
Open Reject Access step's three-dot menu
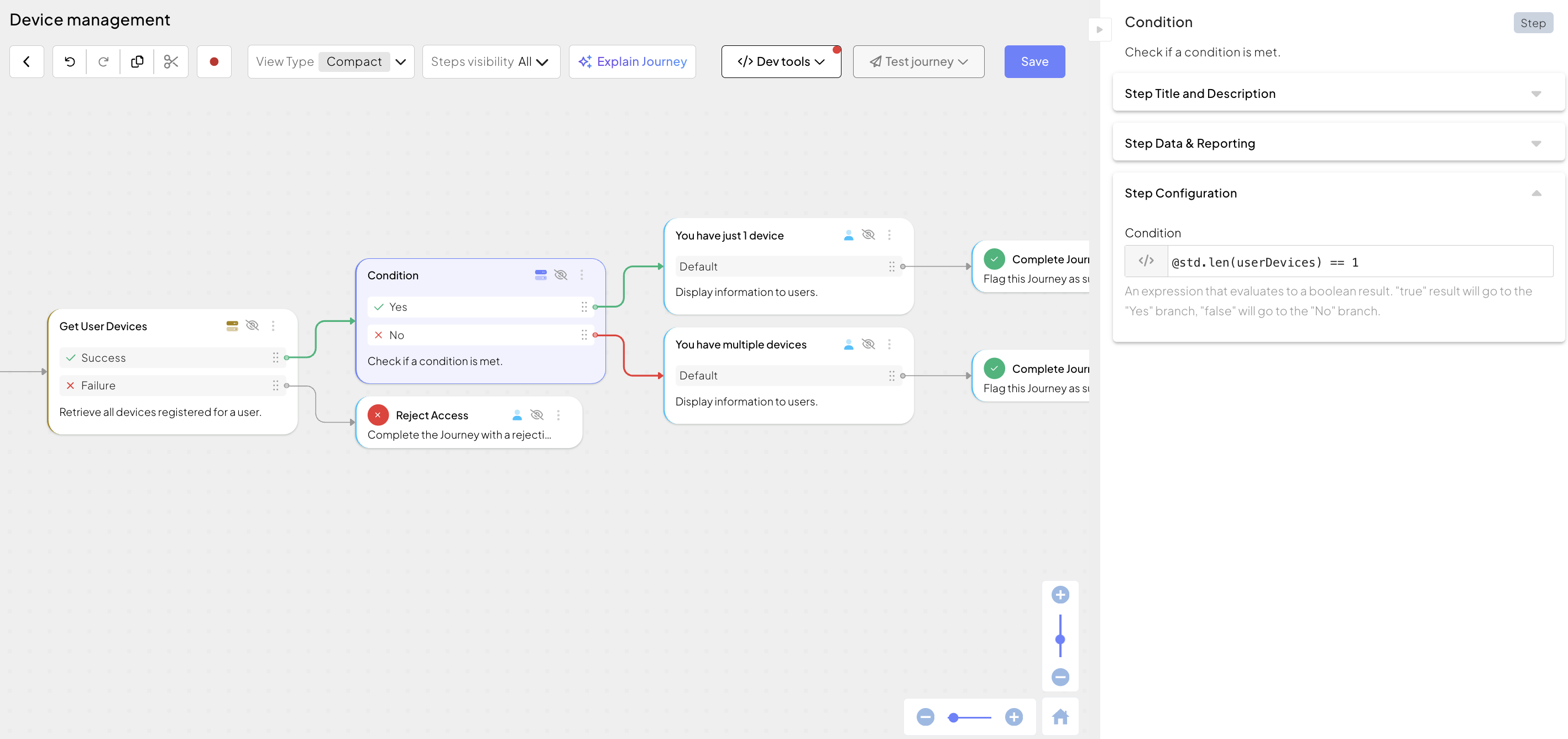(558, 415)
